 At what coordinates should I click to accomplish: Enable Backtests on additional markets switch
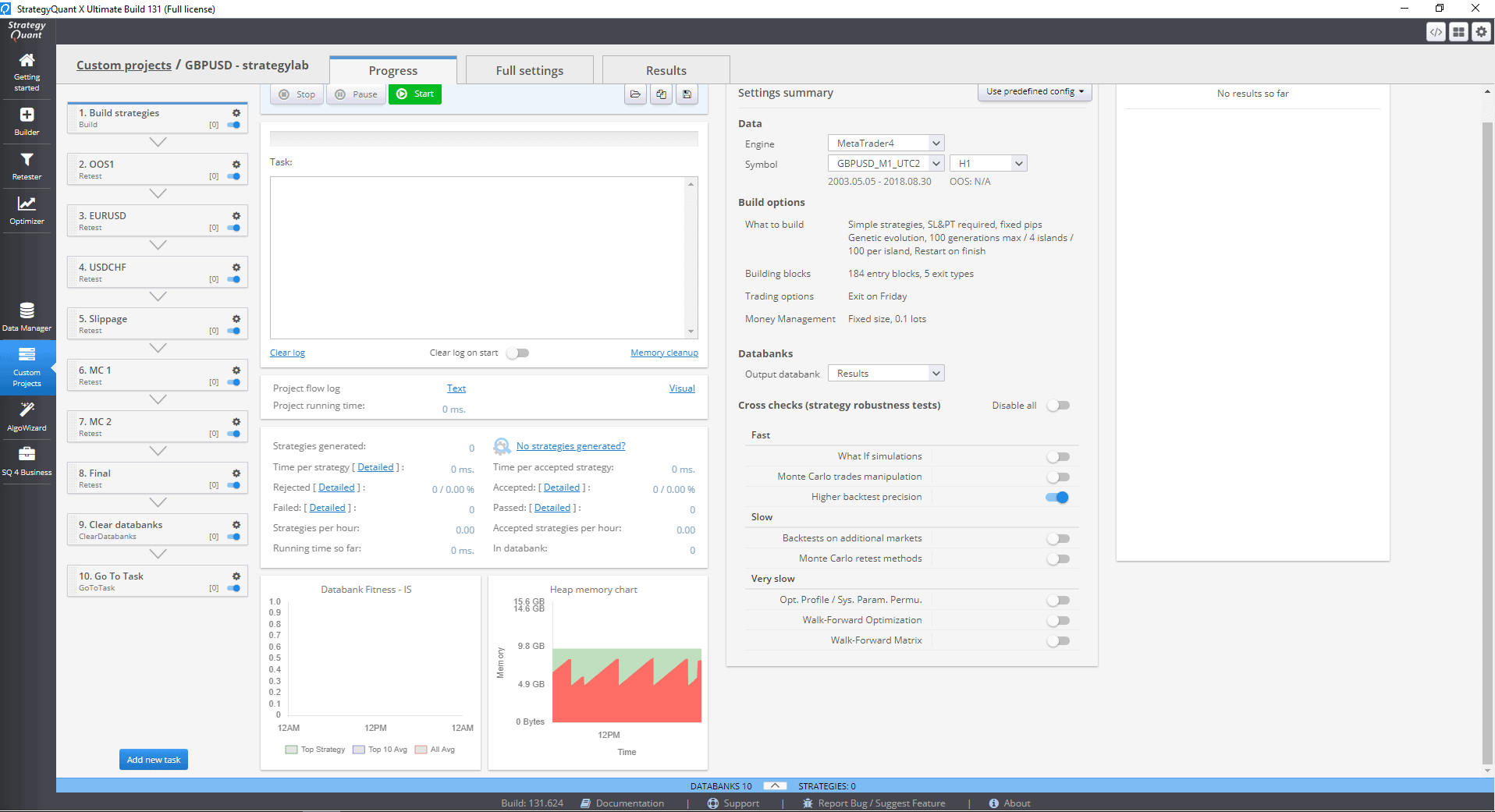[1058, 539]
